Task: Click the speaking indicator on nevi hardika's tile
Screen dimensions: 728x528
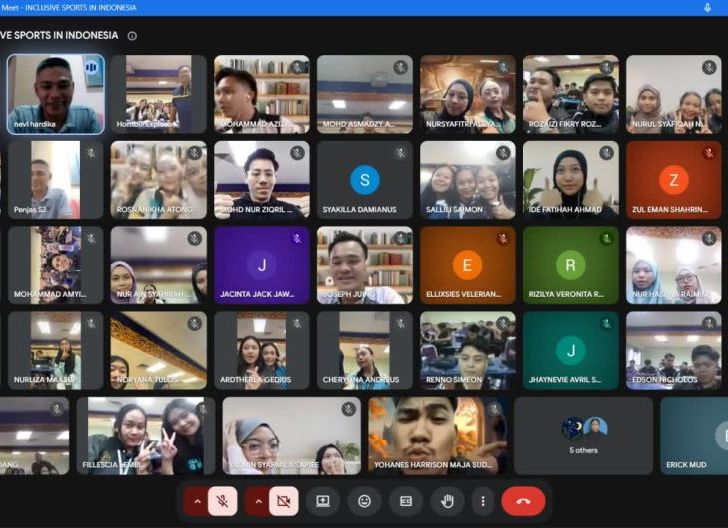Action: tap(91, 68)
